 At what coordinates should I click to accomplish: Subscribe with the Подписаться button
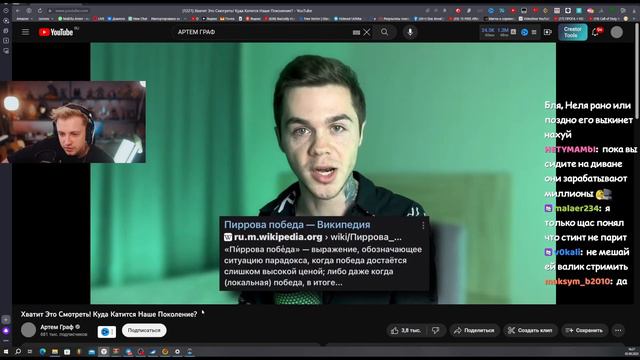(144, 330)
